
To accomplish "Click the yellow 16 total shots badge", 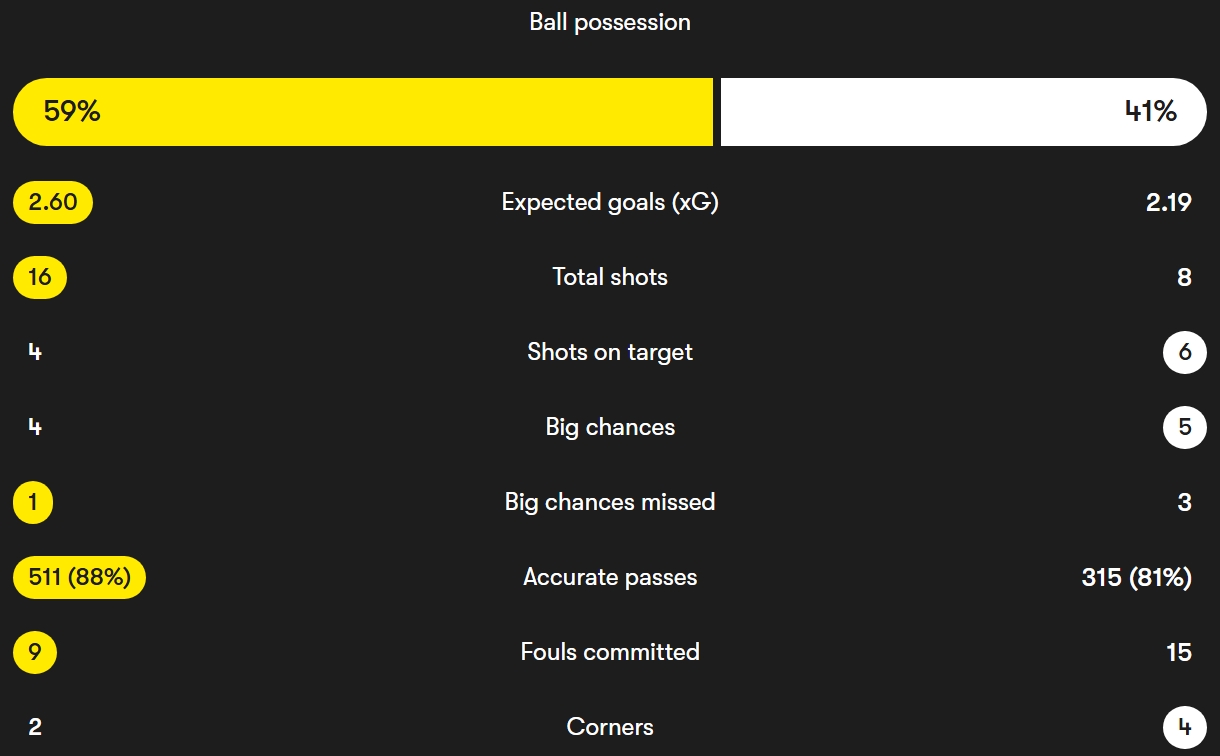I will click(x=40, y=277).
